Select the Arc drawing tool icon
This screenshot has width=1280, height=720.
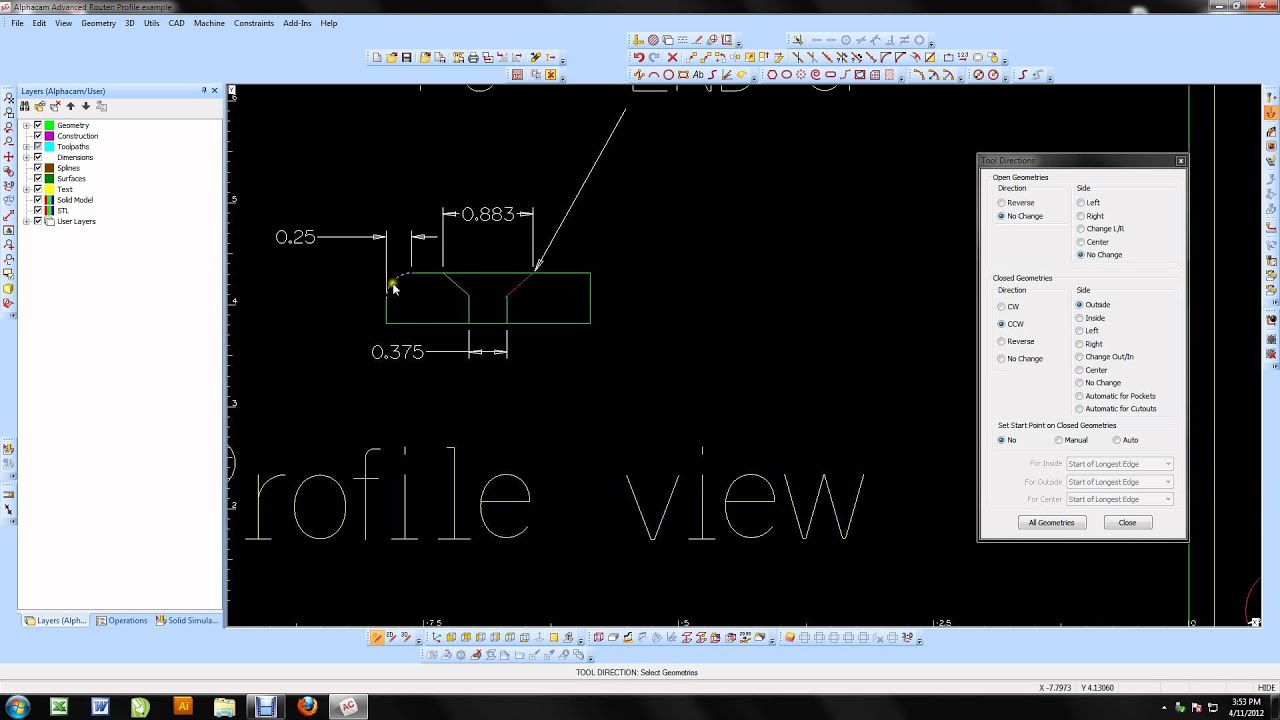click(654, 75)
